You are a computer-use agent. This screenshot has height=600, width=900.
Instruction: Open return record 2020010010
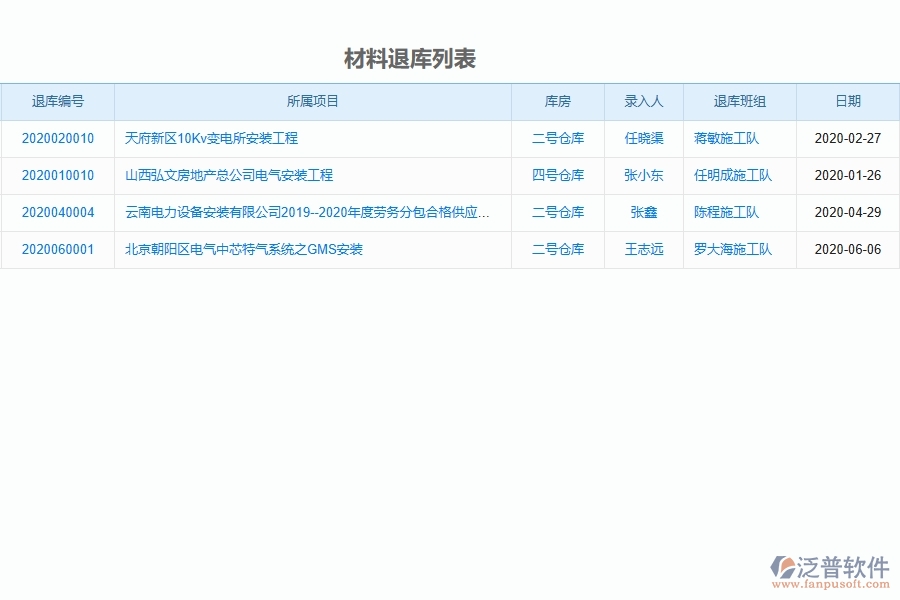point(55,175)
